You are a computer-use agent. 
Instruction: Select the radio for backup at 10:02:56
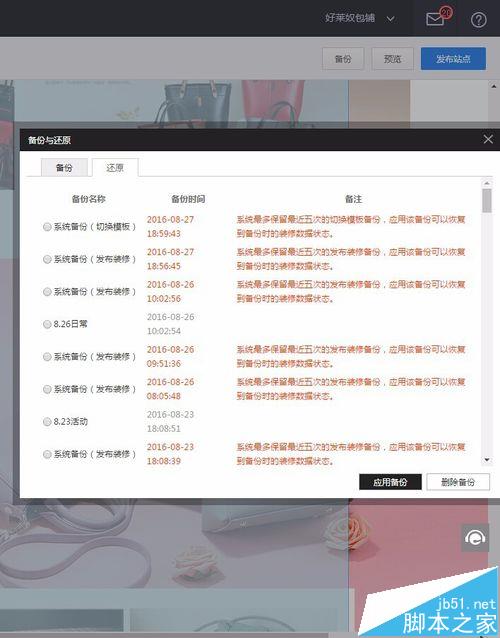[47, 292]
